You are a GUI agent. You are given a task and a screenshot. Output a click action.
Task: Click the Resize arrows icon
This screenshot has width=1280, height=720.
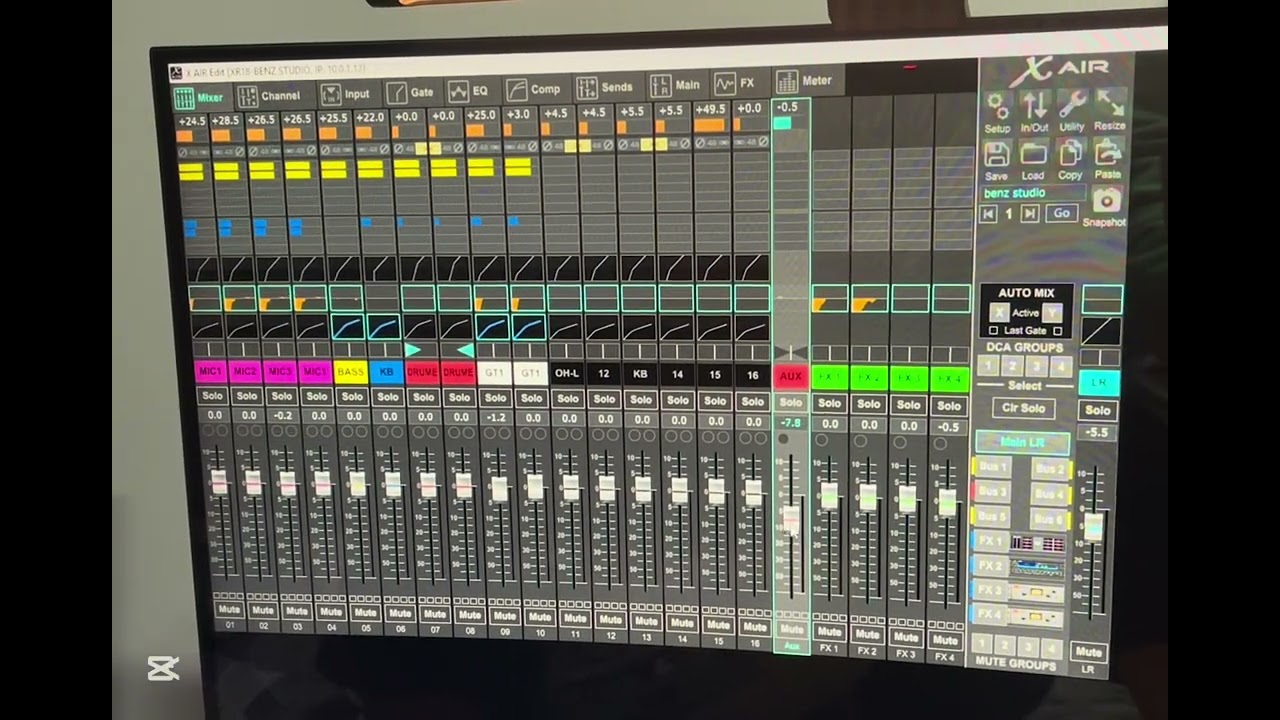pos(1109,103)
